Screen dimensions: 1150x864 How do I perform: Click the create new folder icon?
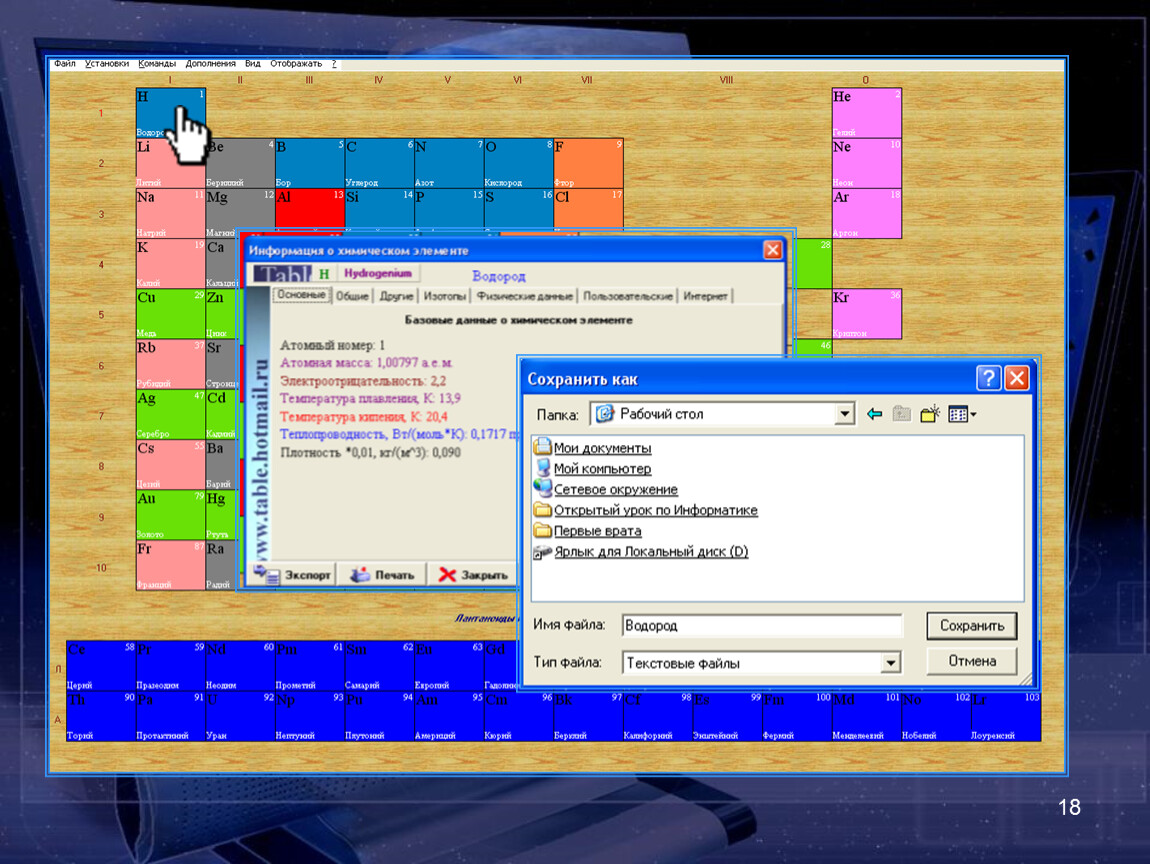pos(930,414)
